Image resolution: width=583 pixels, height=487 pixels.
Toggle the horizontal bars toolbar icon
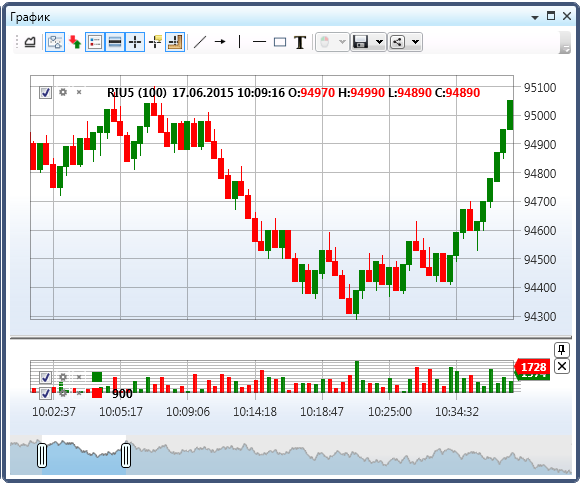(x=115, y=42)
